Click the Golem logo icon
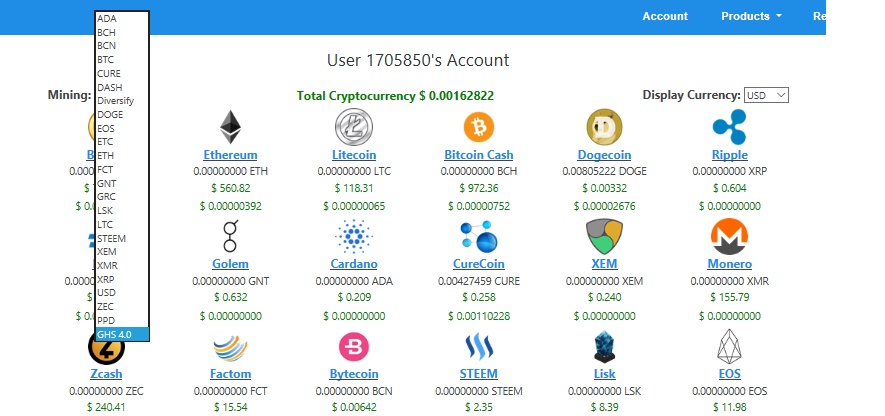This screenshot has width=885, height=416. pyautogui.click(x=230, y=236)
